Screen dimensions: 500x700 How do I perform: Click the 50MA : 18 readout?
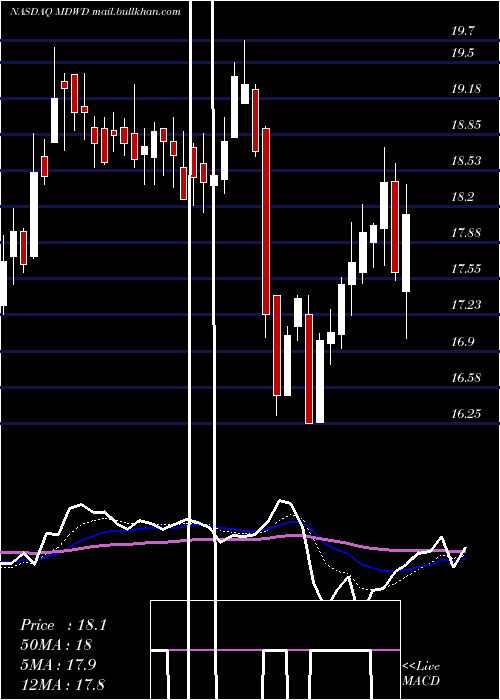[56, 645]
